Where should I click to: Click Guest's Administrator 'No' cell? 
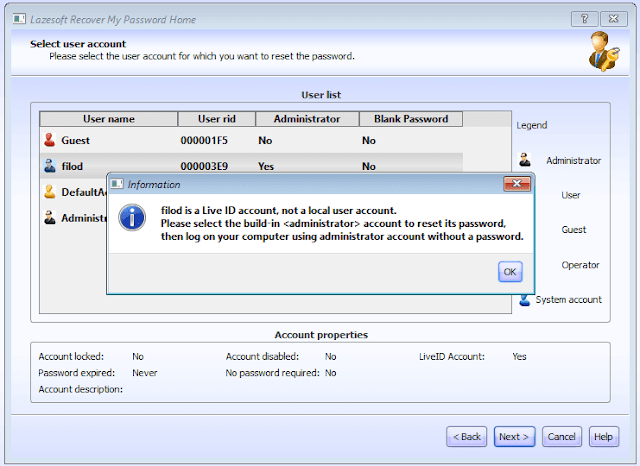pos(265,140)
